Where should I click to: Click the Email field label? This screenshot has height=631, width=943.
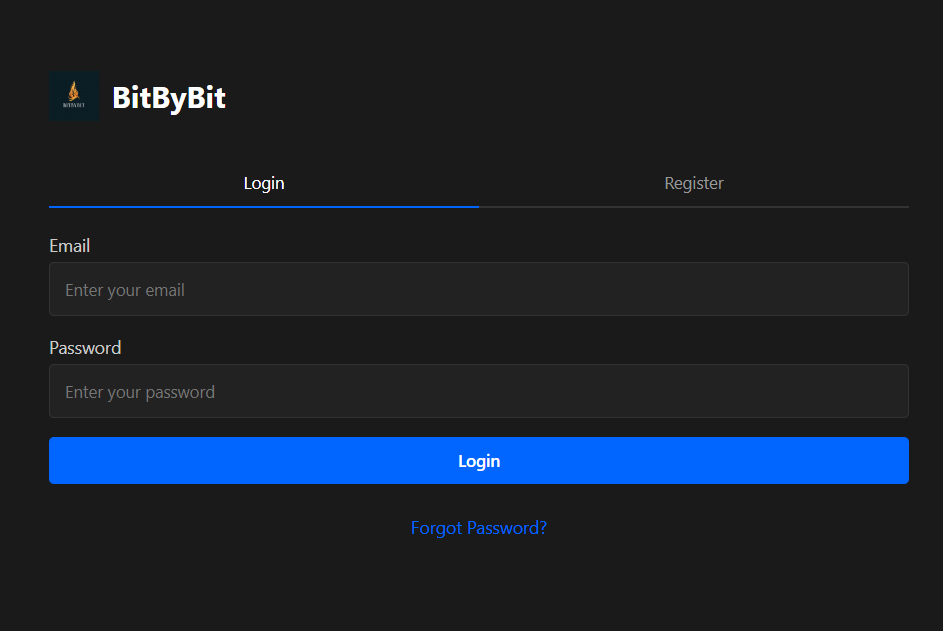tap(70, 246)
